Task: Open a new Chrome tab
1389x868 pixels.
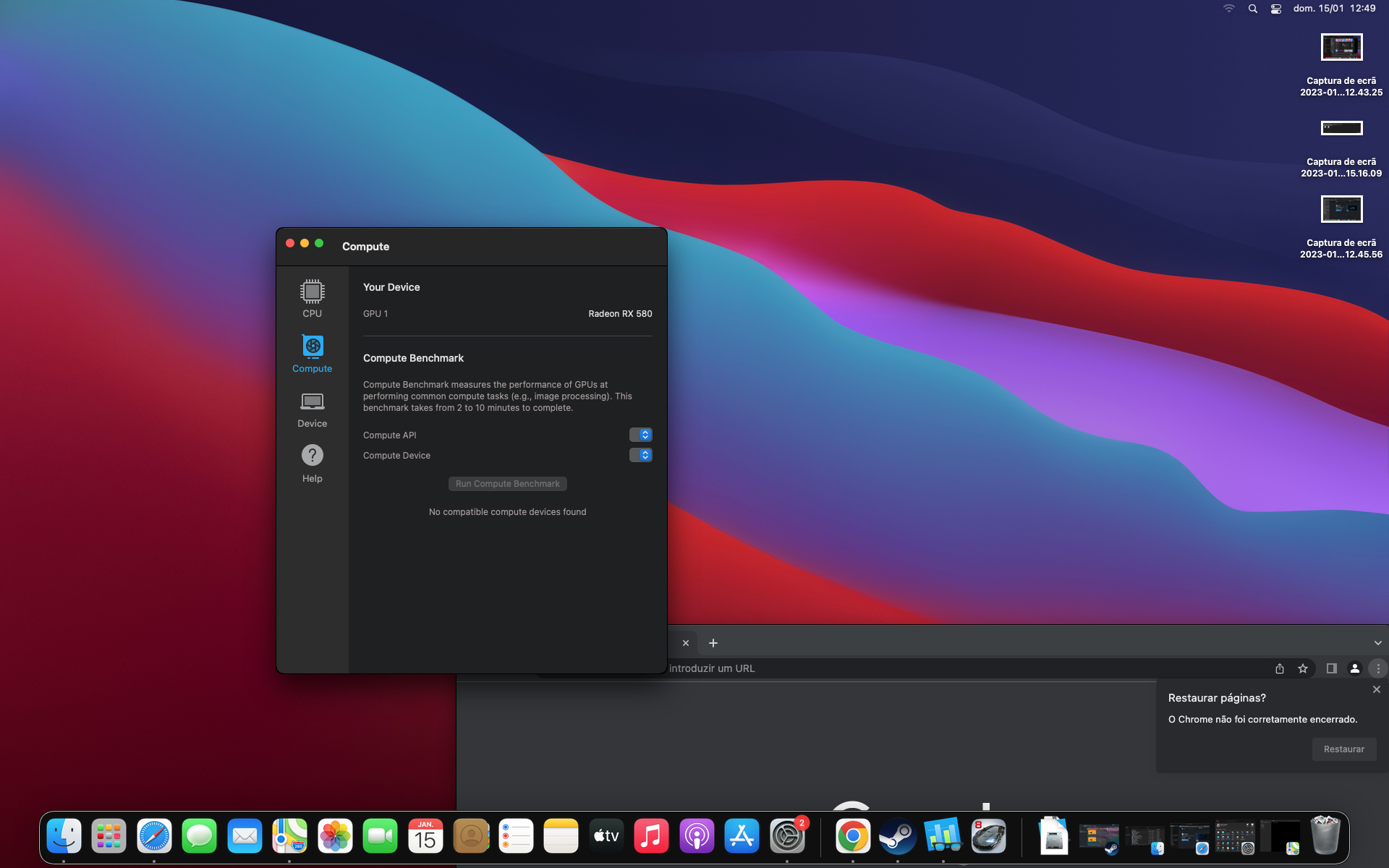Action: coord(713,643)
